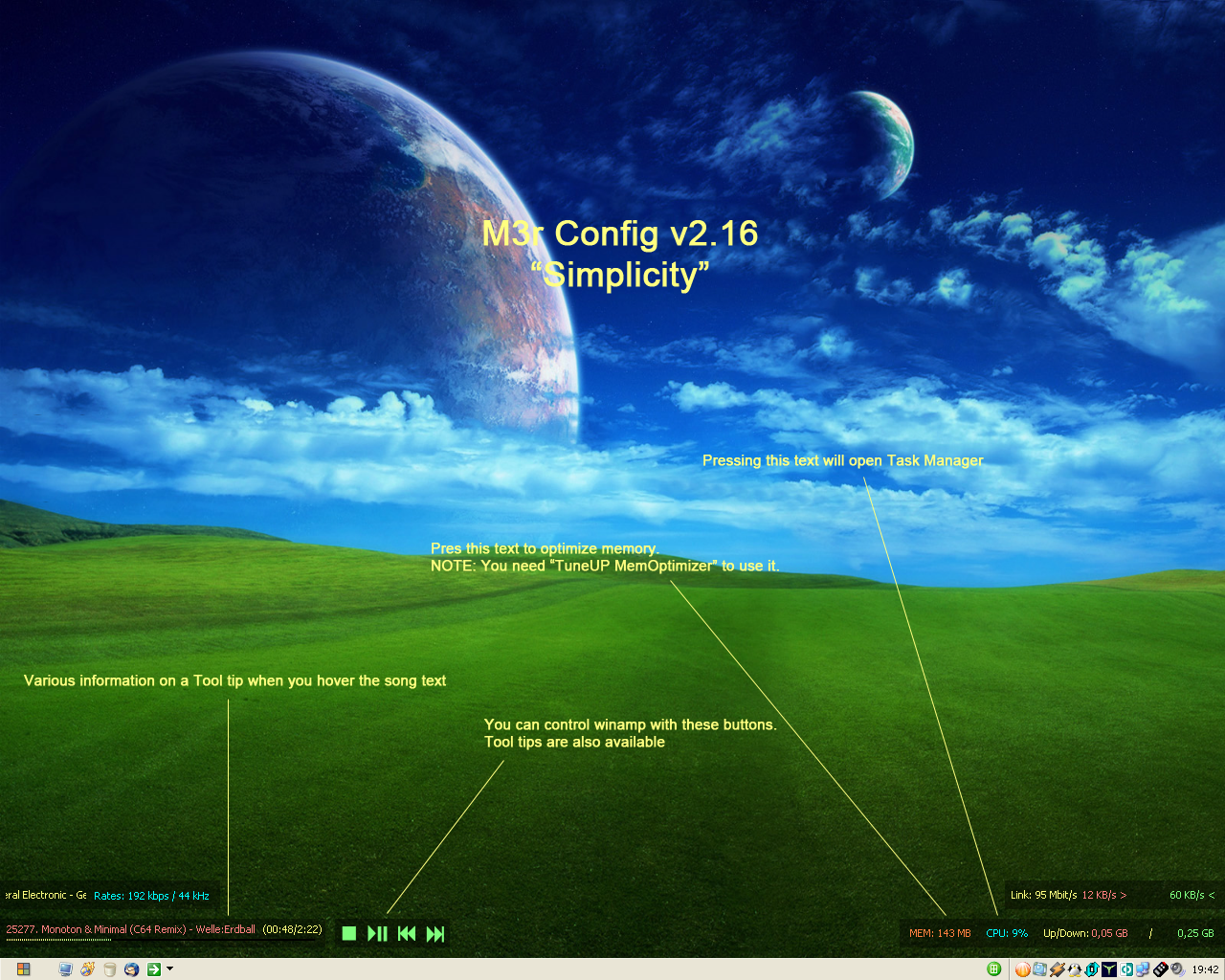Optimize memory via MEM: 143 MB text
Screen dimensions: 1225x980
tap(940, 933)
